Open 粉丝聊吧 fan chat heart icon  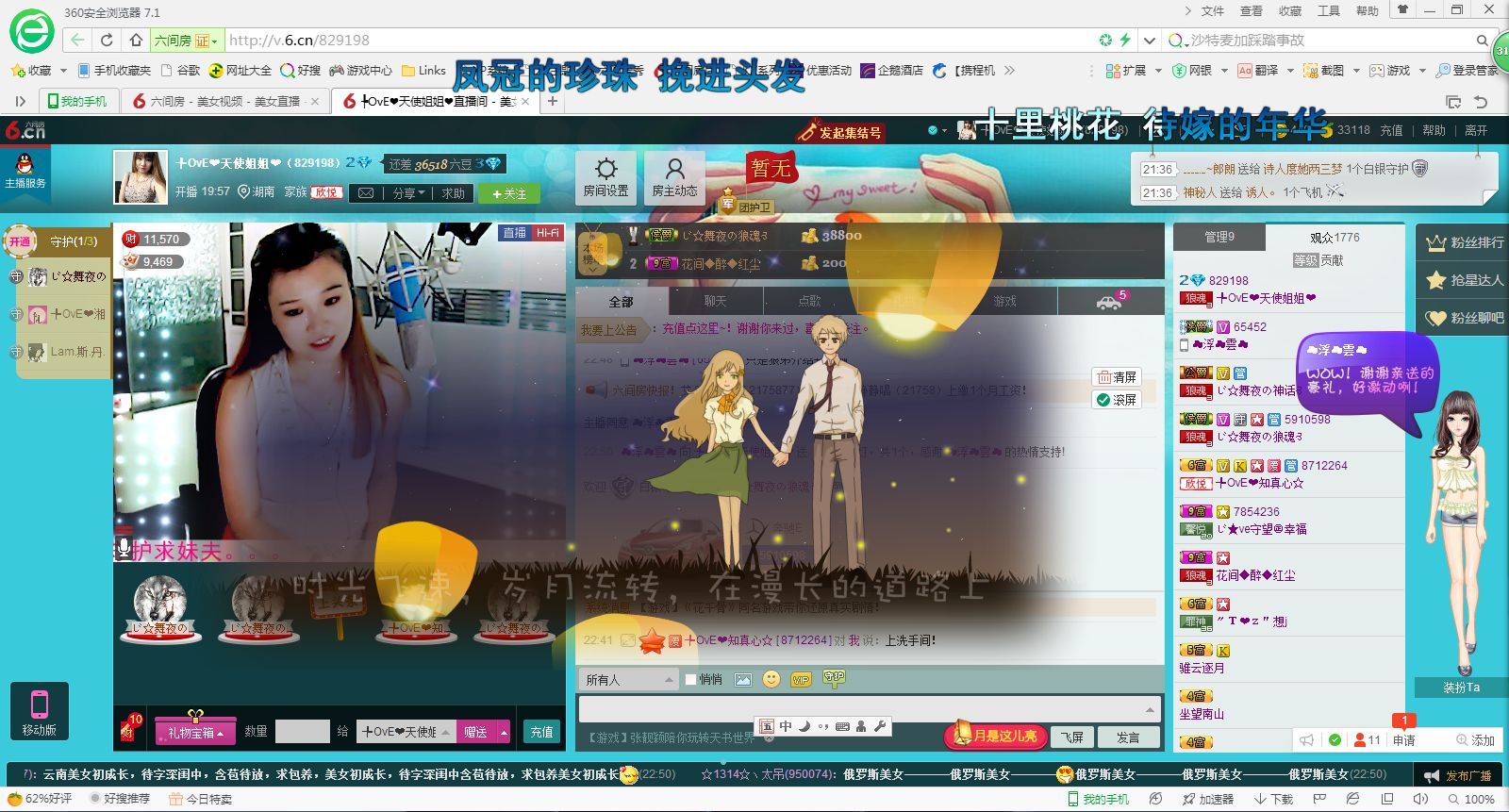[x=1465, y=318]
